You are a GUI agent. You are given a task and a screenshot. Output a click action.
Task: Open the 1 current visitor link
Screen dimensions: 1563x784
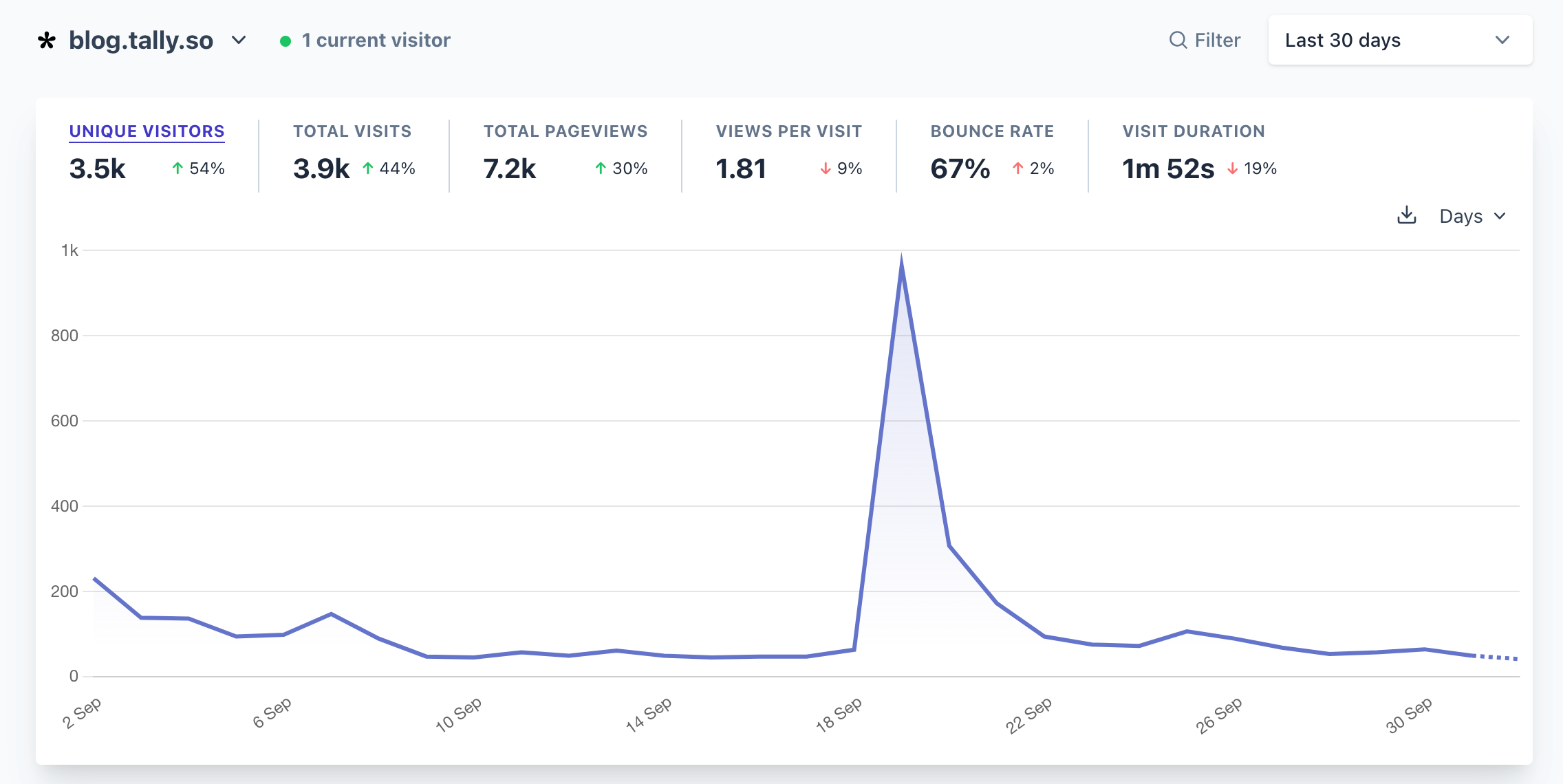[376, 40]
